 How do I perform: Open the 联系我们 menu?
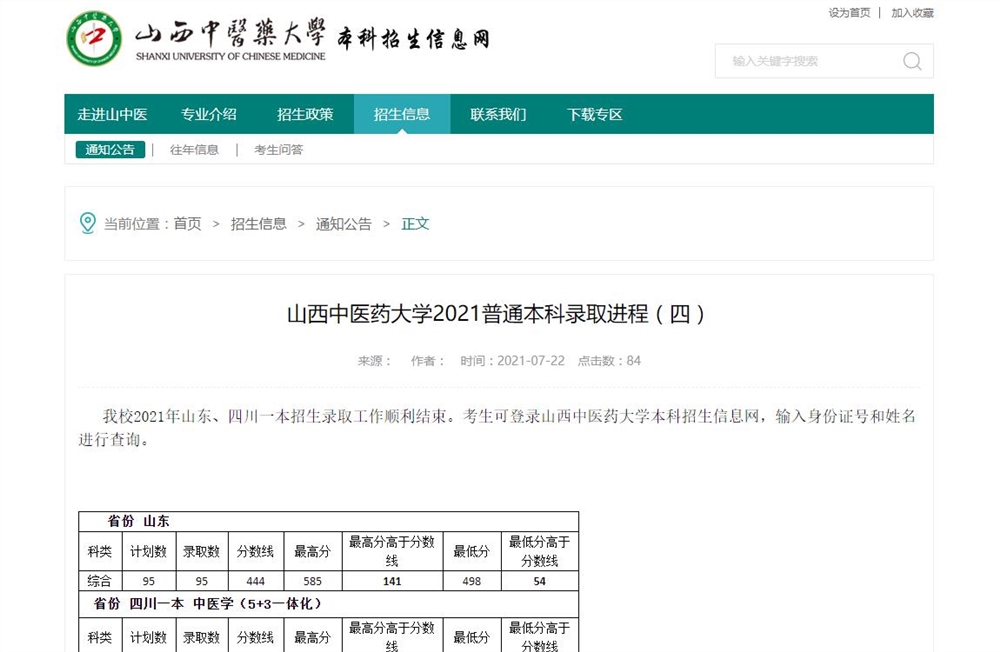[x=498, y=114]
